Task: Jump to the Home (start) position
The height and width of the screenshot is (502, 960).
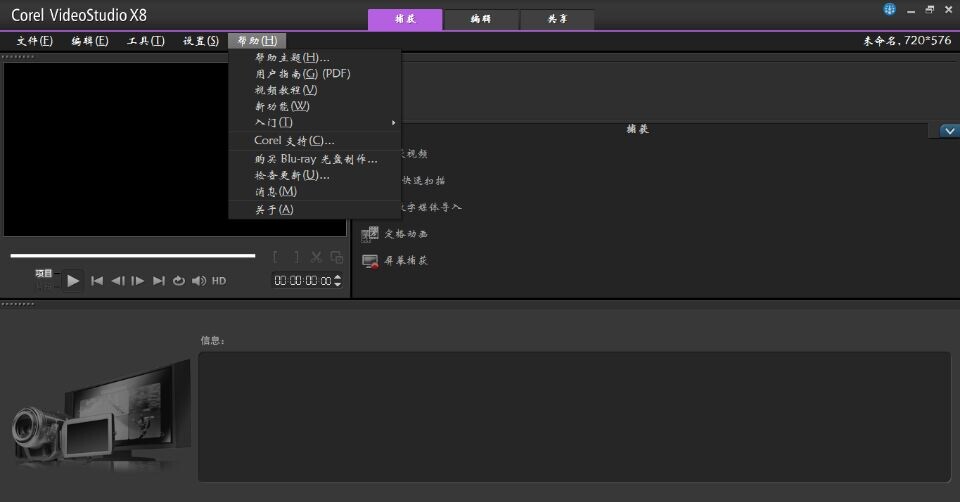Action: tap(97, 281)
